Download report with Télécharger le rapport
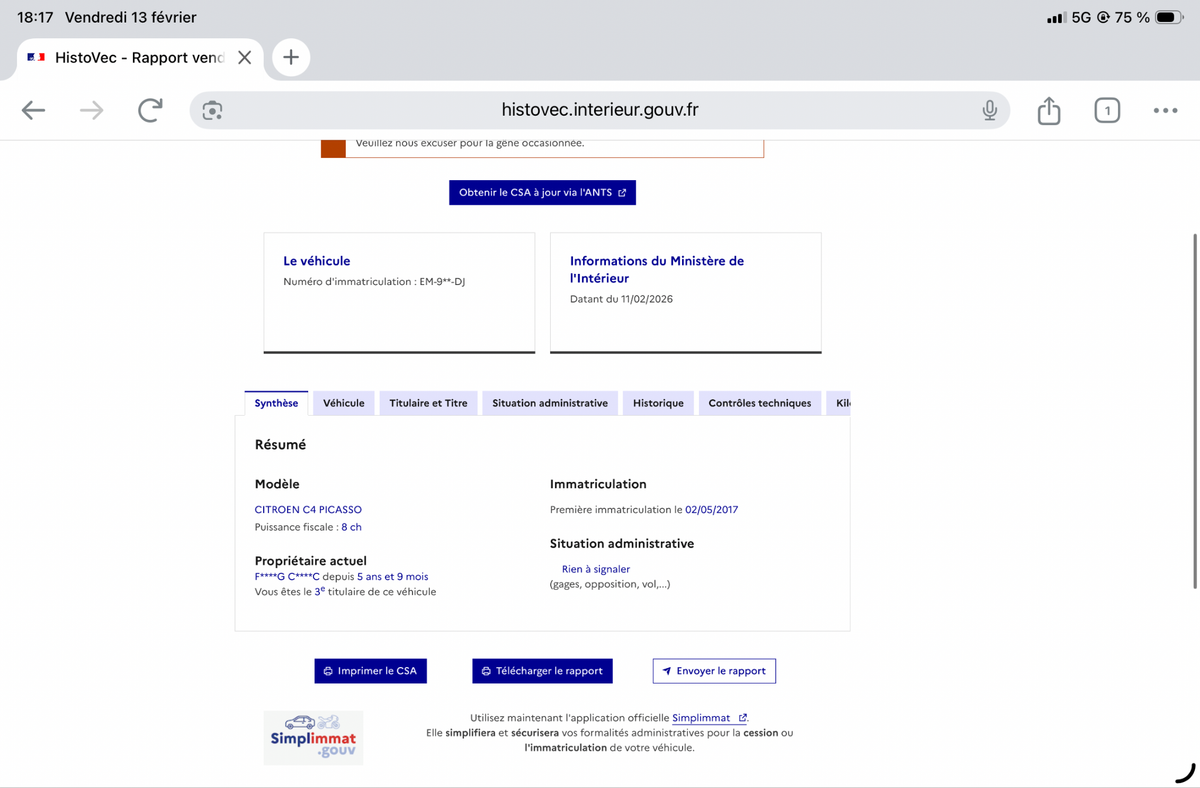Image resolution: width=1200 pixels, height=788 pixels. point(542,671)
